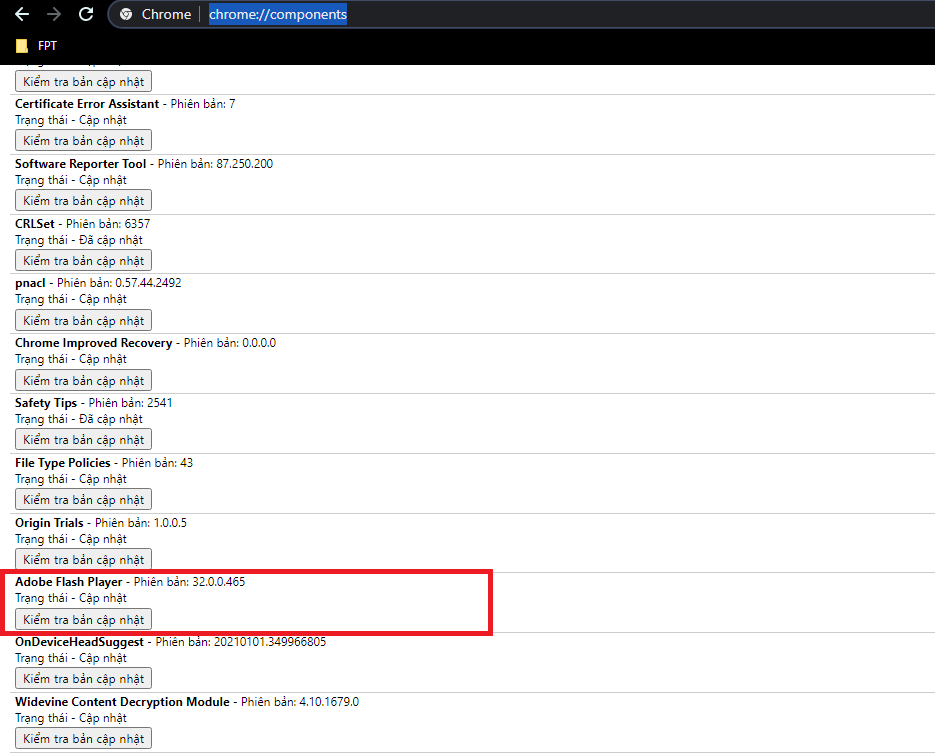Check for update under Safety Tips
This screenshot has width=937, height=755.
[x=83, y=439]
